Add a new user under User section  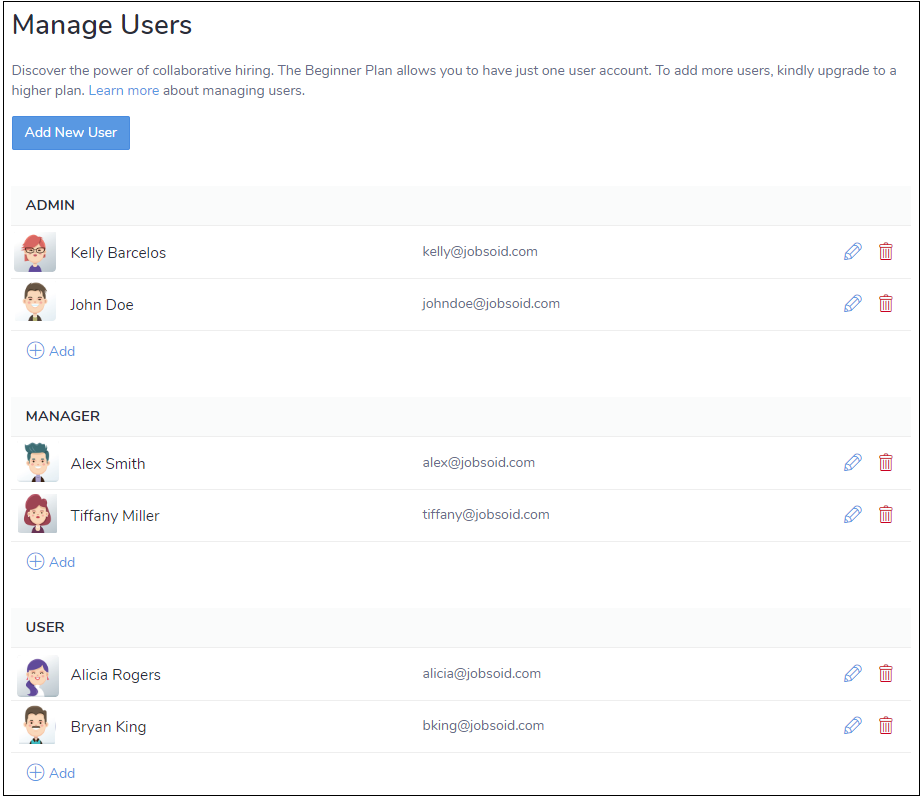[x=51, y=773]
